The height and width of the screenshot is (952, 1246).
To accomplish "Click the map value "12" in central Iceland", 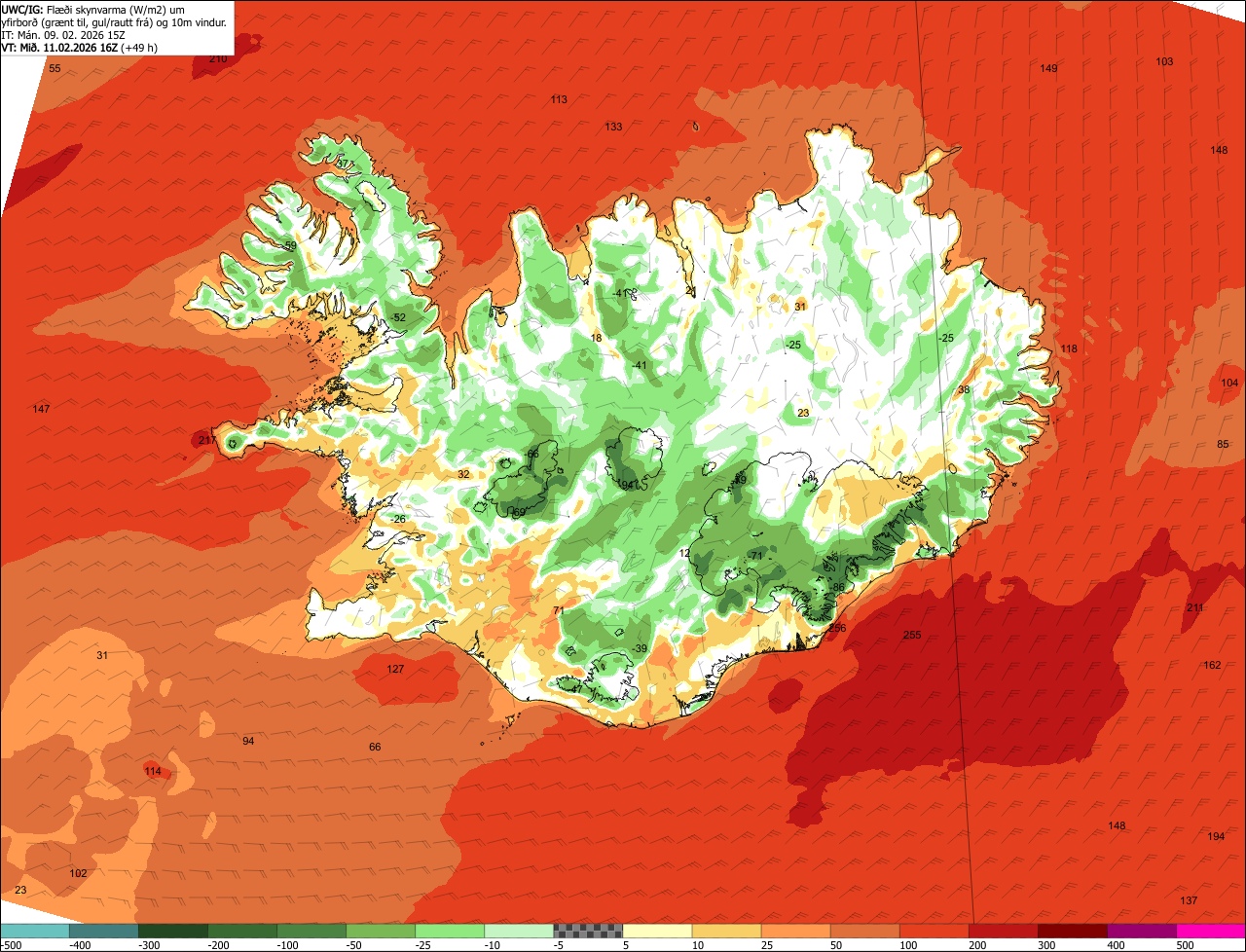I will (684, 553).
